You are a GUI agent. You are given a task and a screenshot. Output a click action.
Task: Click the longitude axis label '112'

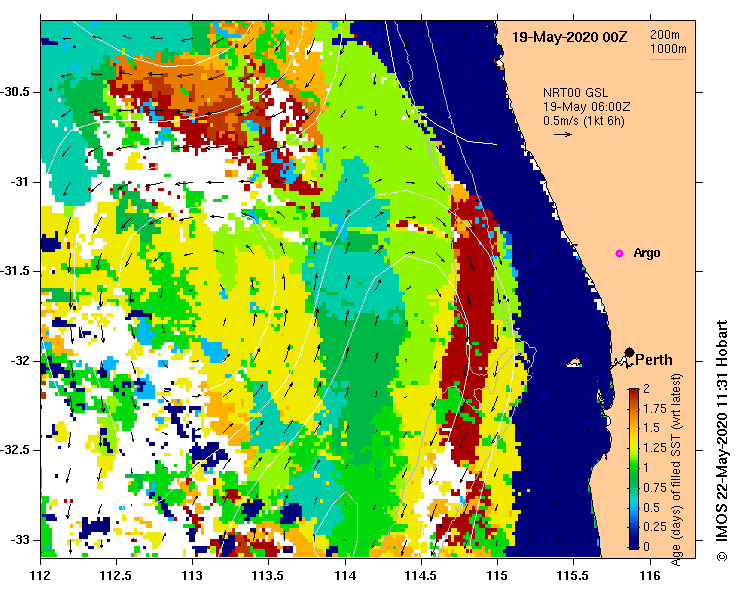pos(41,576)
